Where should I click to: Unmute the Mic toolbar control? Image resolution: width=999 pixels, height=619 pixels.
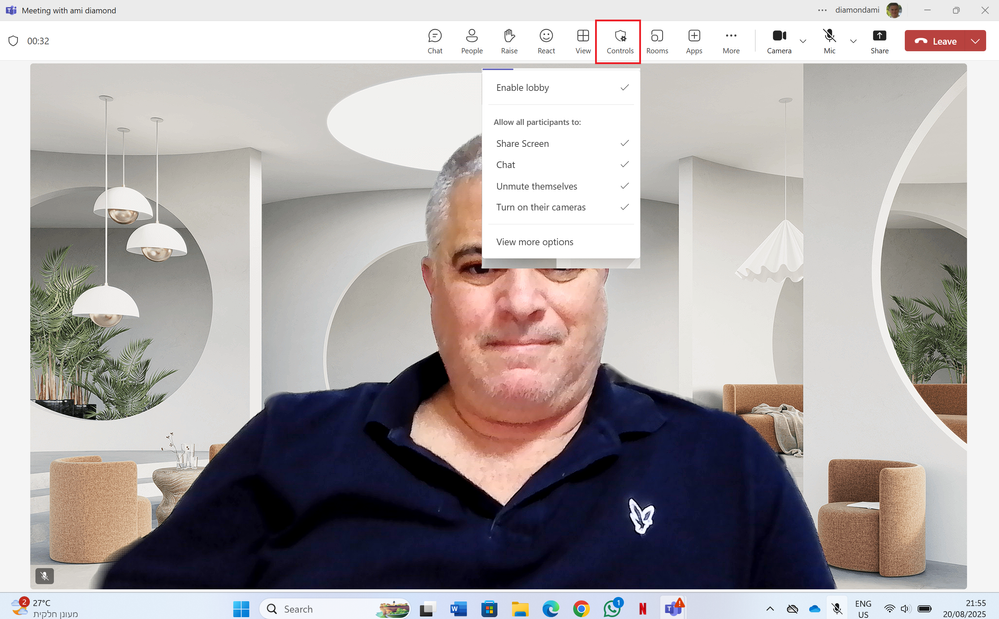[829, 41]
